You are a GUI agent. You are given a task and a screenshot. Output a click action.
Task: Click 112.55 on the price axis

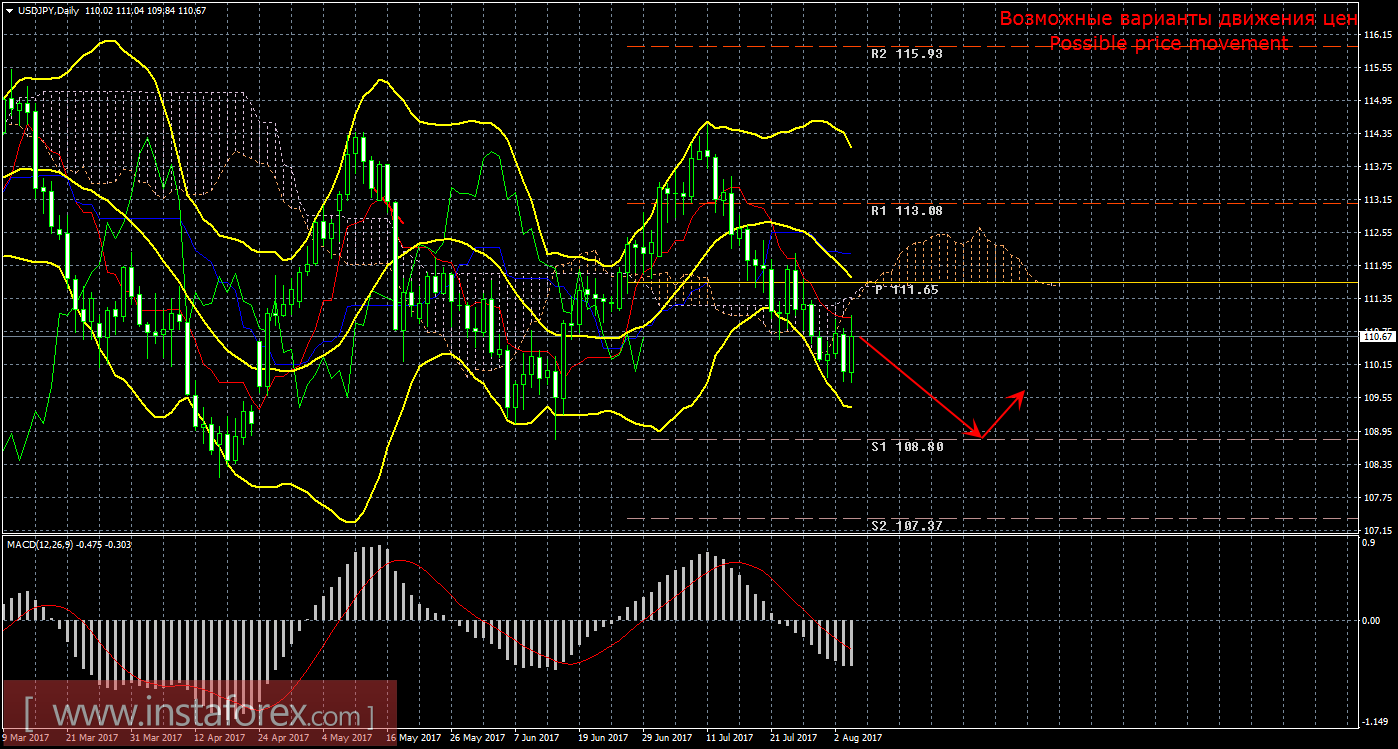[x=1376, y=233]
